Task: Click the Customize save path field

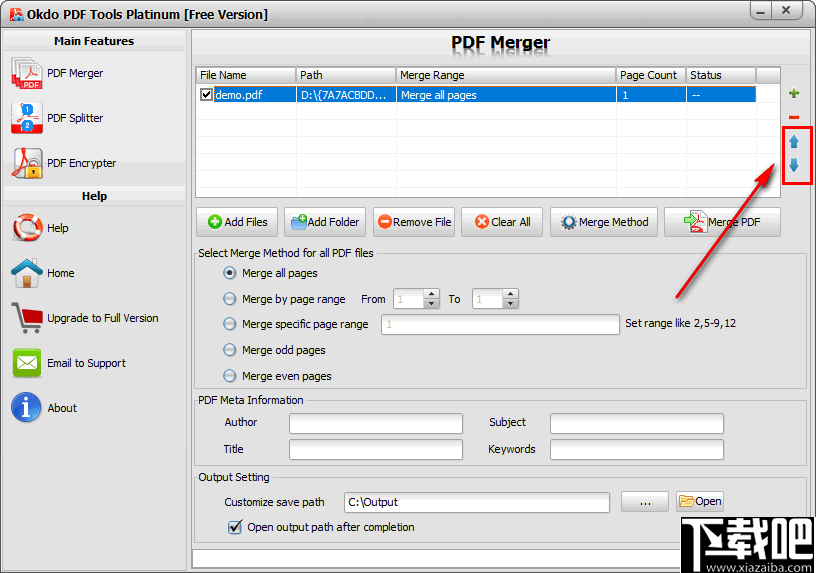Action: (x=477, y=502)
